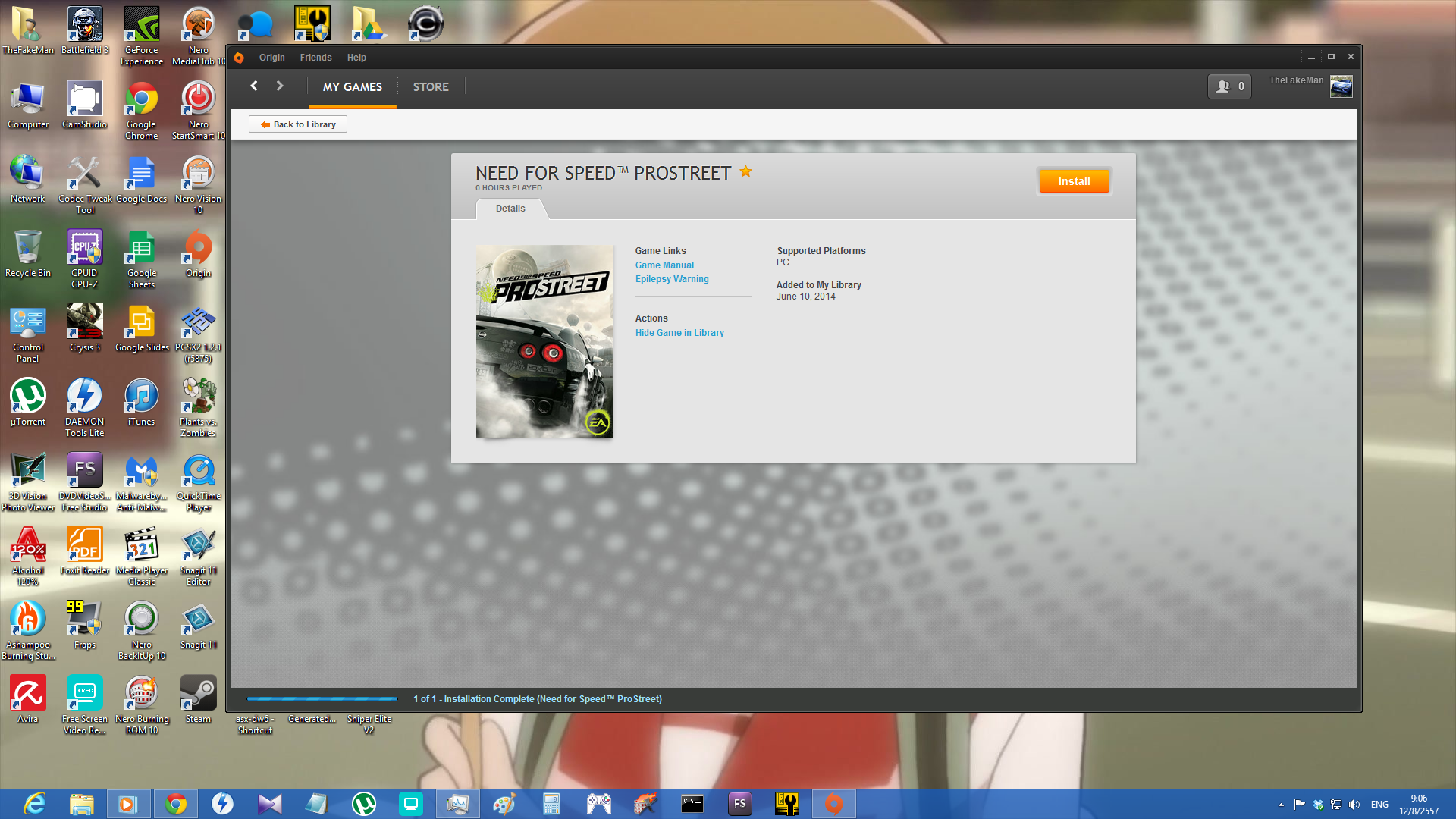This screenshot has height=819, width=1456.
Task: Open the Friends menu
Action: point(315,58)
